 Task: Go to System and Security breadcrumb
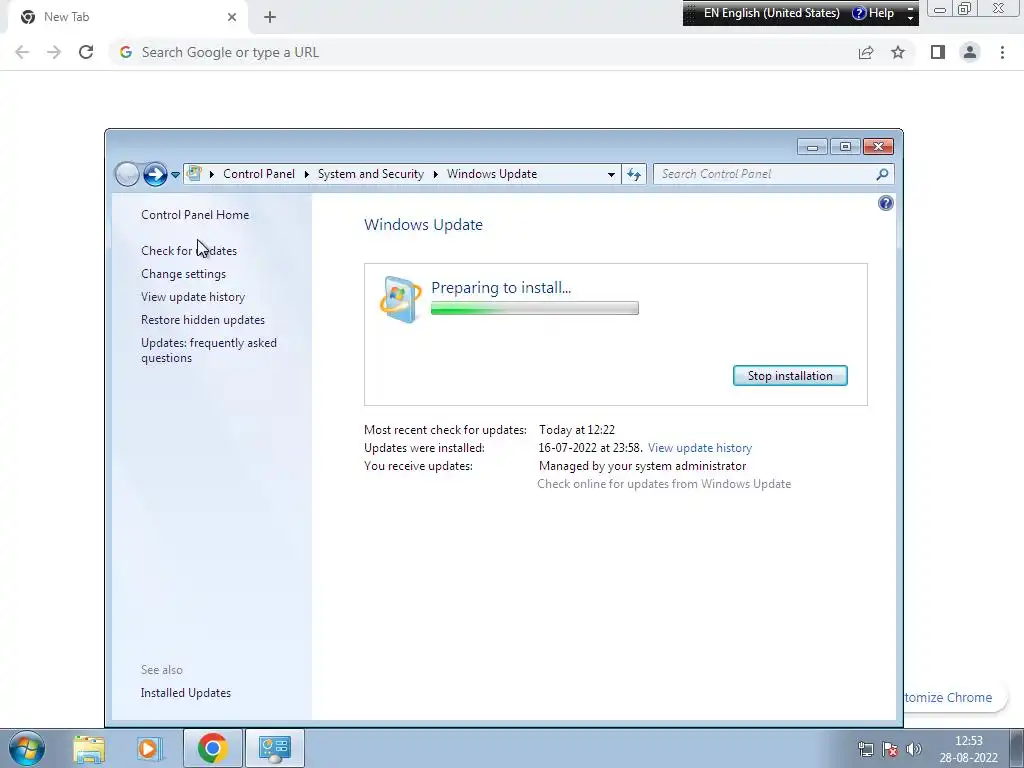(370, 174)
